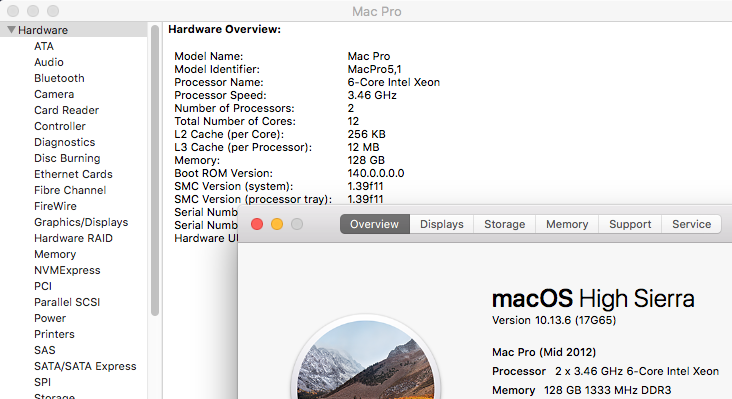Open Diagnostics section
The width and height of the screenshot is (732, 399).
tap(64, 142)
